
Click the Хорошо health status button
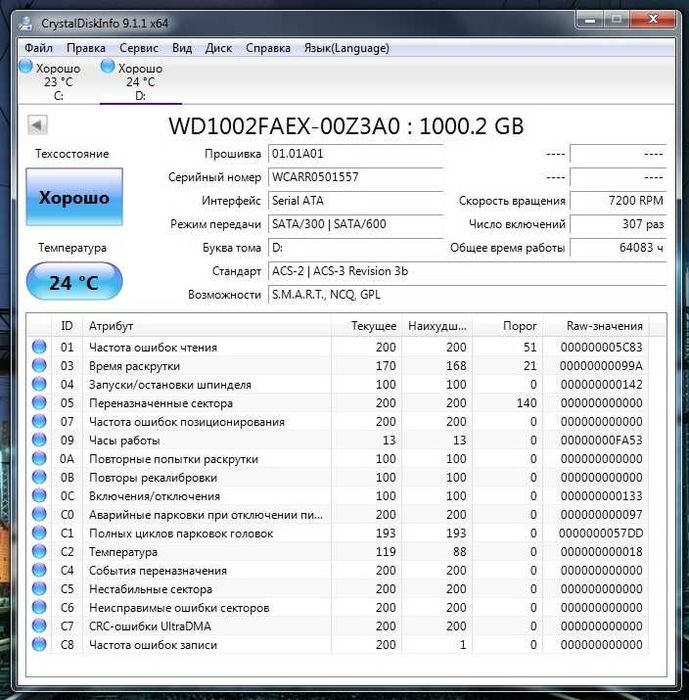[x=74, y=197]
